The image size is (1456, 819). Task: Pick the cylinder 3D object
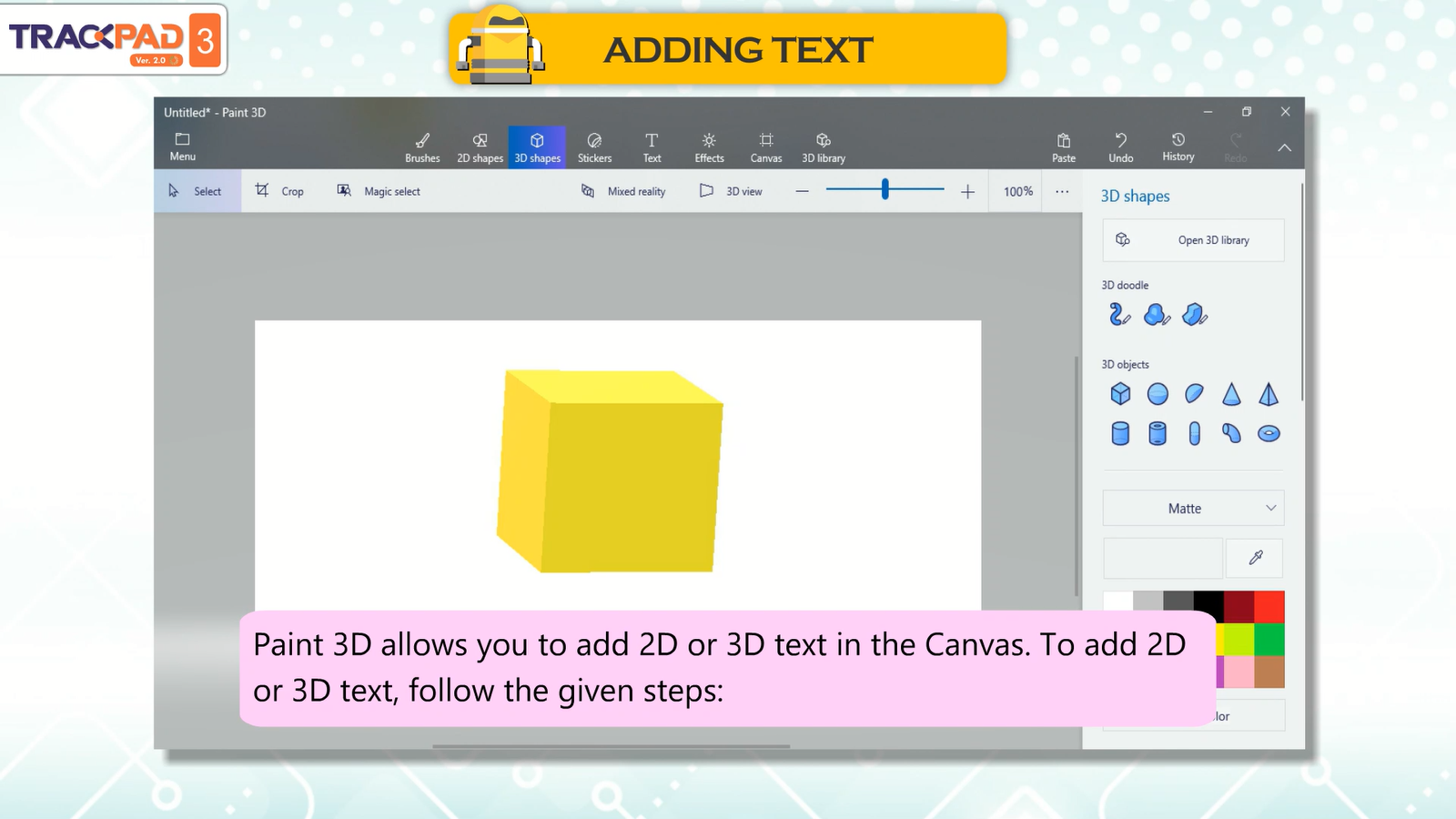tap(1120, 433)
